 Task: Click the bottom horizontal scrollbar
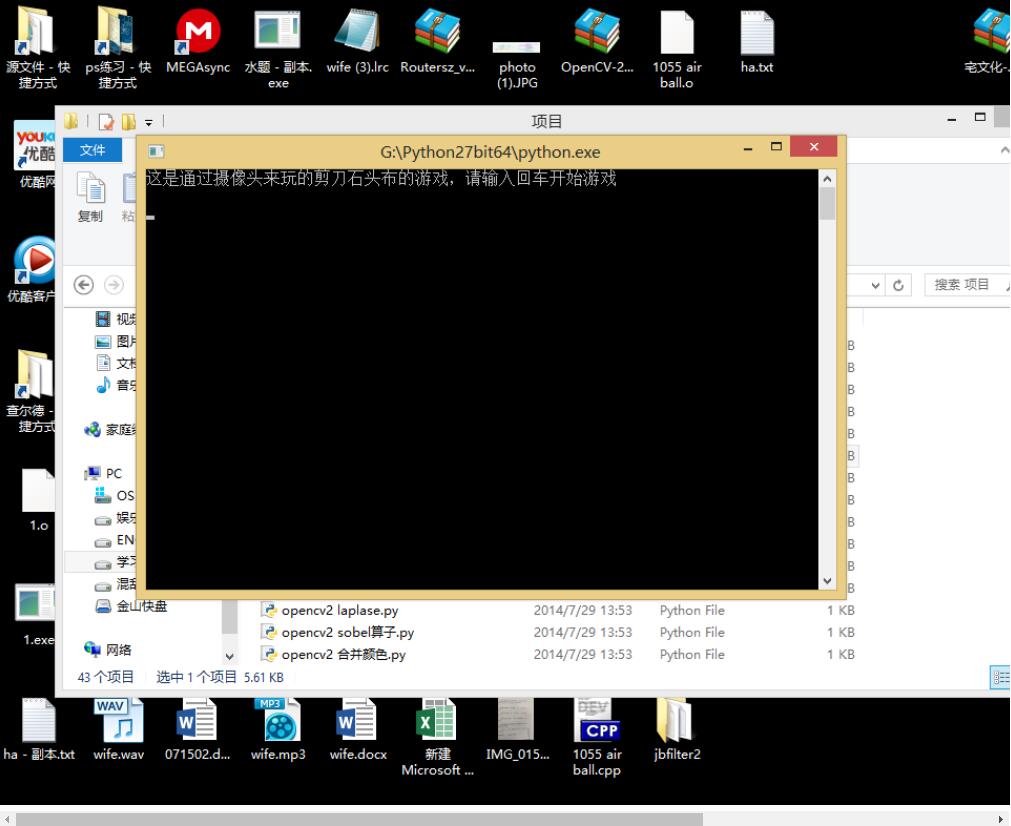358,819
